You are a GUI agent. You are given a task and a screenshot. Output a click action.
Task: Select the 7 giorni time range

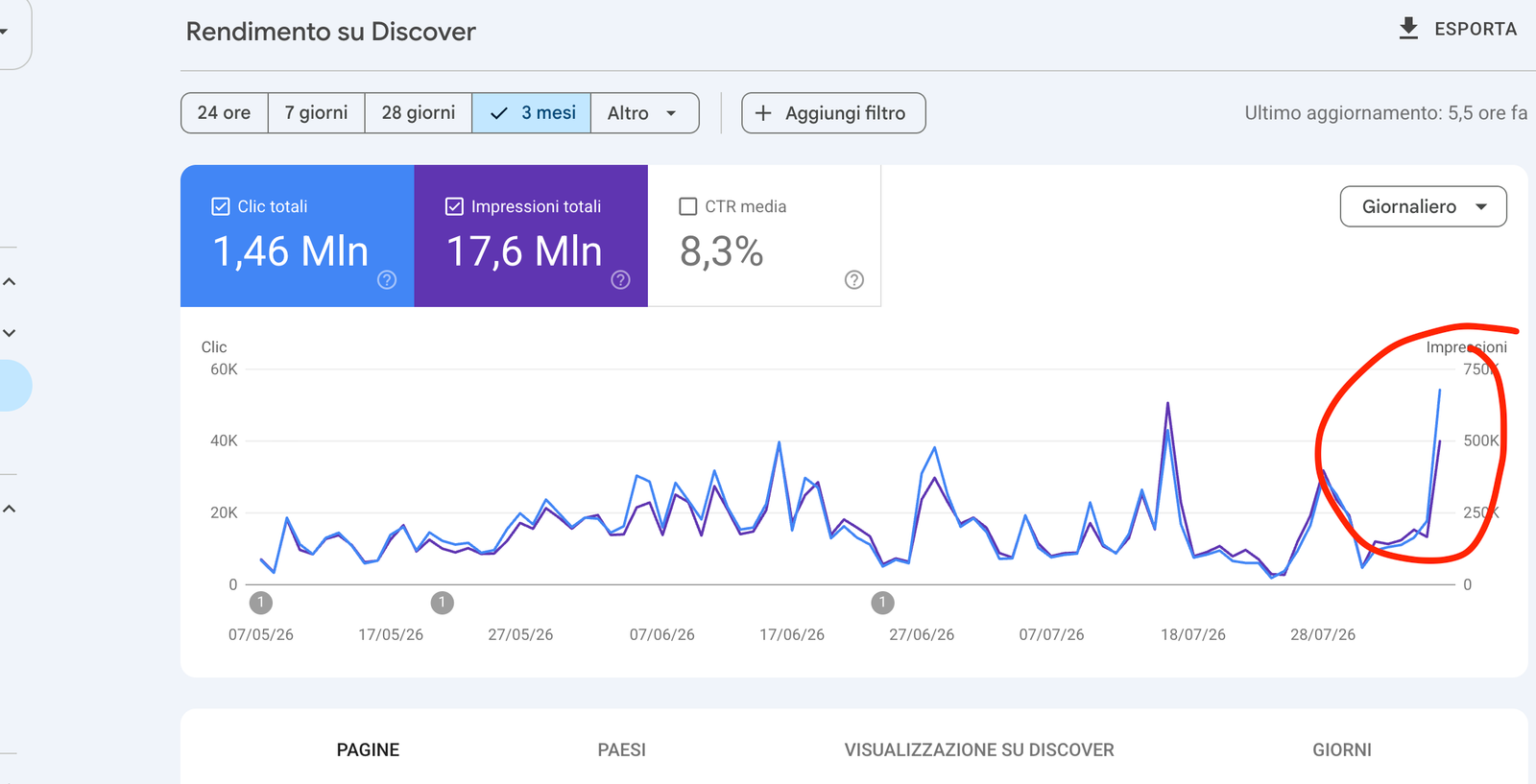coord(317,113)
